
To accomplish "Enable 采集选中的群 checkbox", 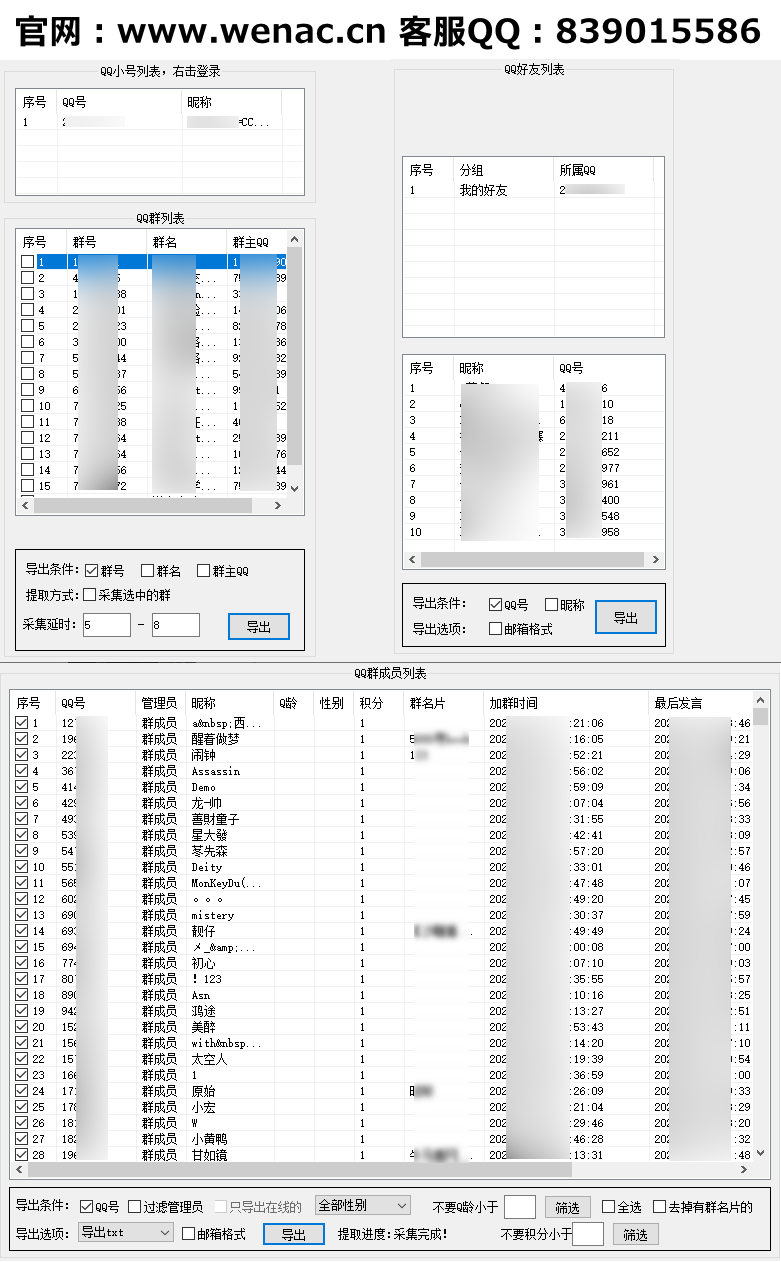I will [90, 595].
